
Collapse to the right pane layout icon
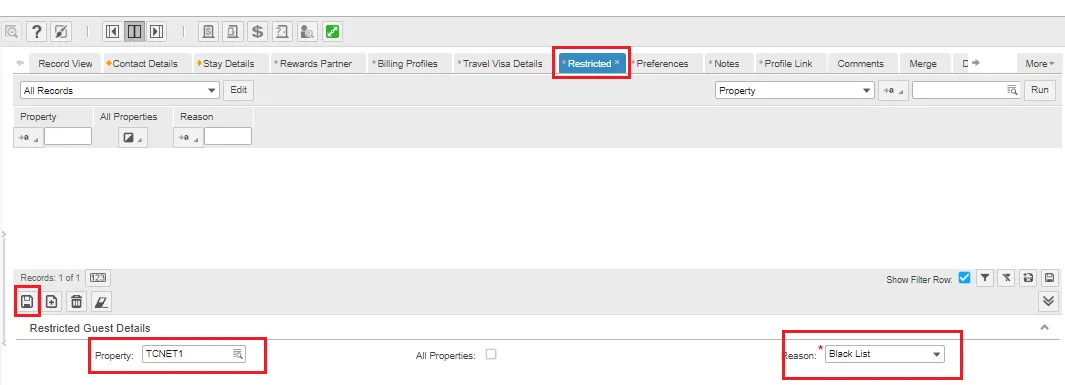point(156,31)
